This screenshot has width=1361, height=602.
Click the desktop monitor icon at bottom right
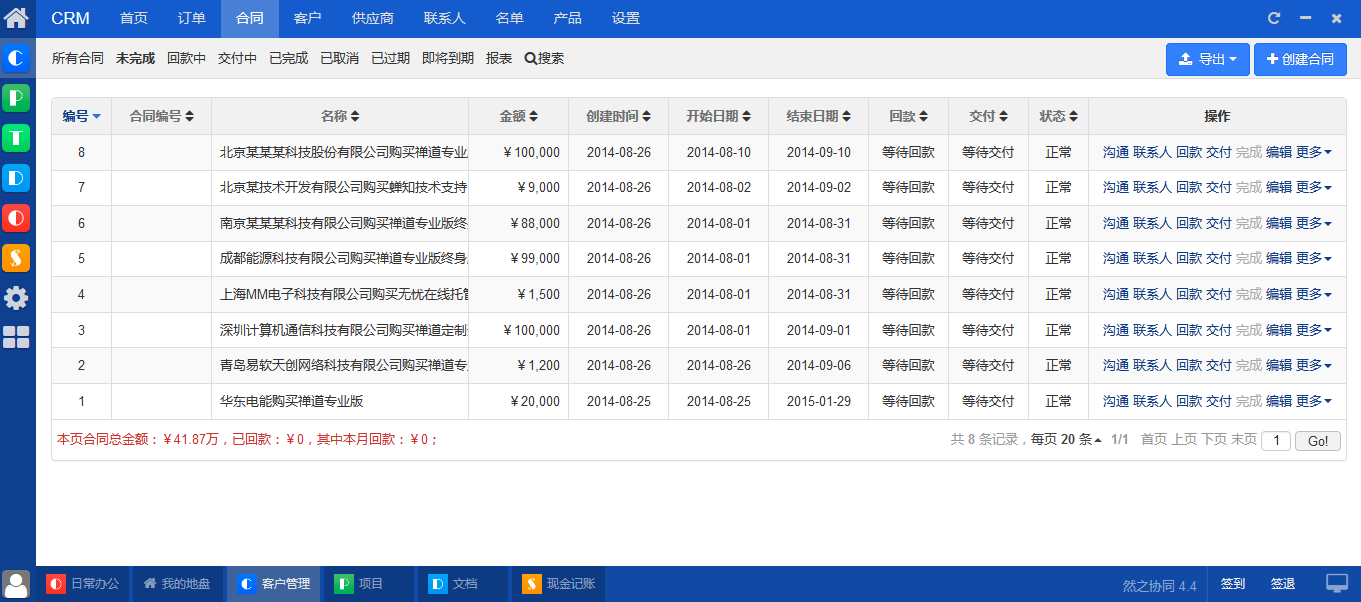click(x=1337, y=583)
